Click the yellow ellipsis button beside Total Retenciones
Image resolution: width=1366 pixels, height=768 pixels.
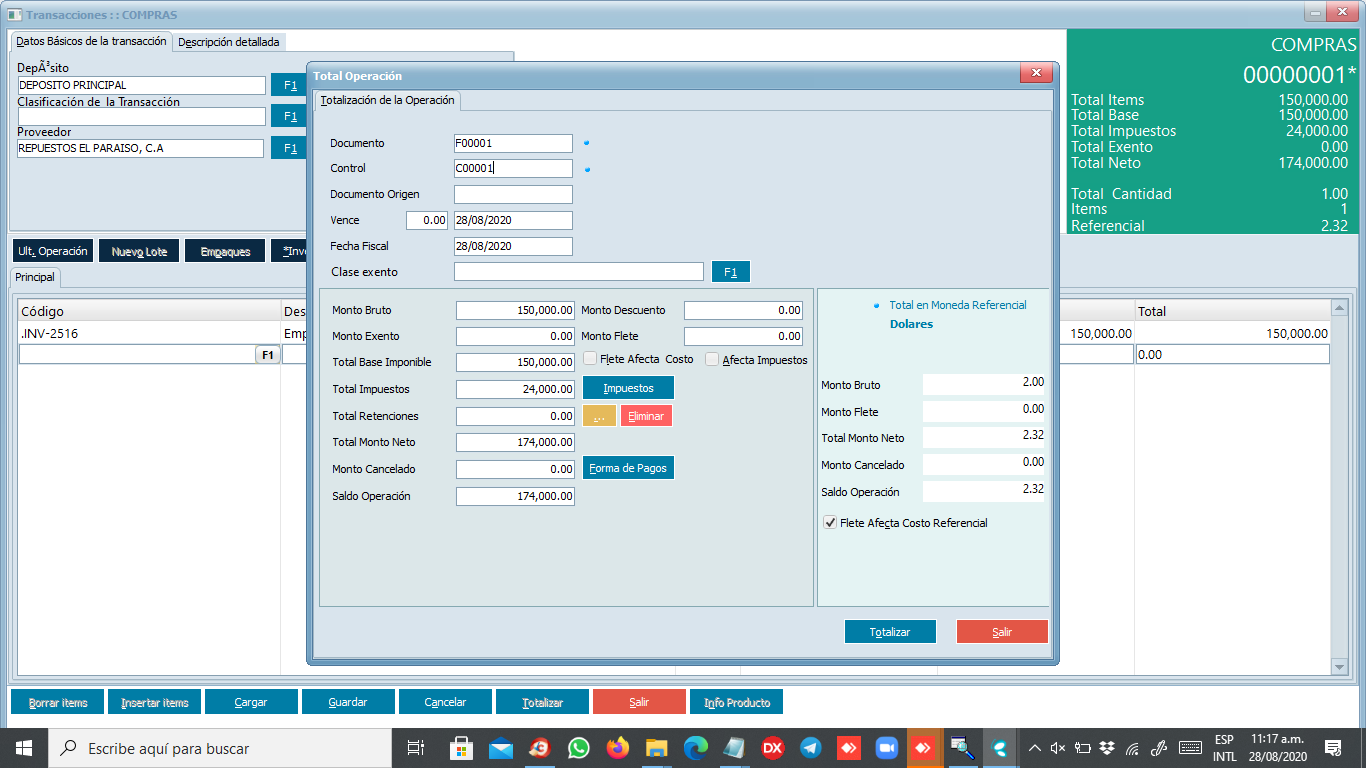(x=599, y=416)
